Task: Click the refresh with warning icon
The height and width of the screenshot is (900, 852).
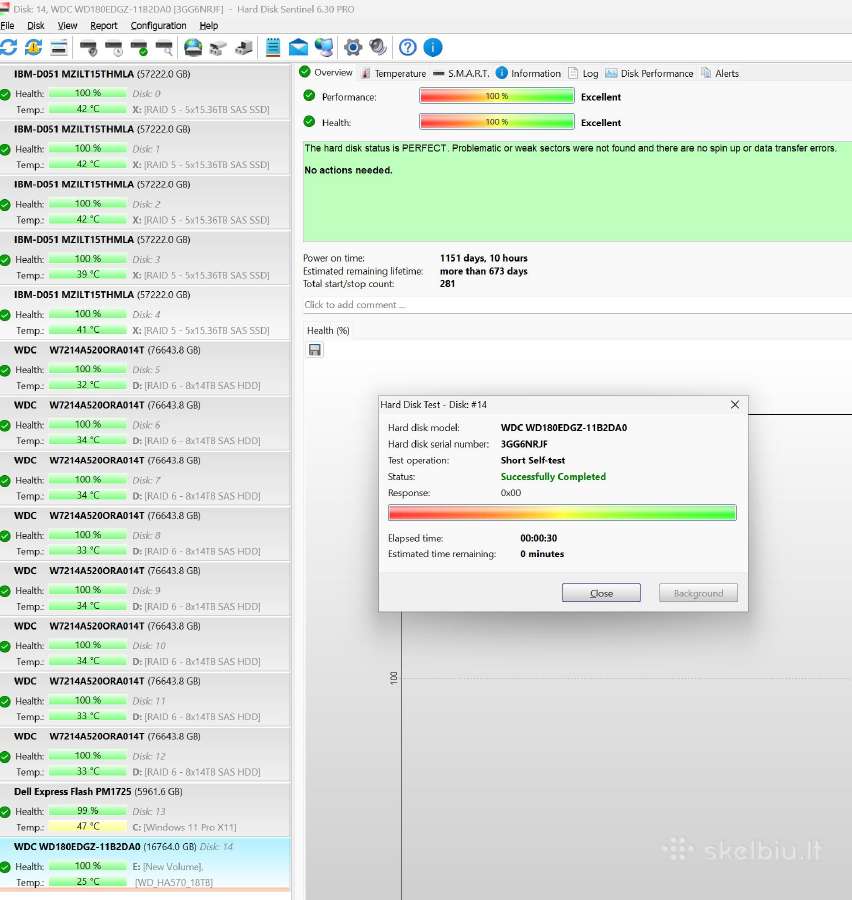Action: (x=33, y=47)
